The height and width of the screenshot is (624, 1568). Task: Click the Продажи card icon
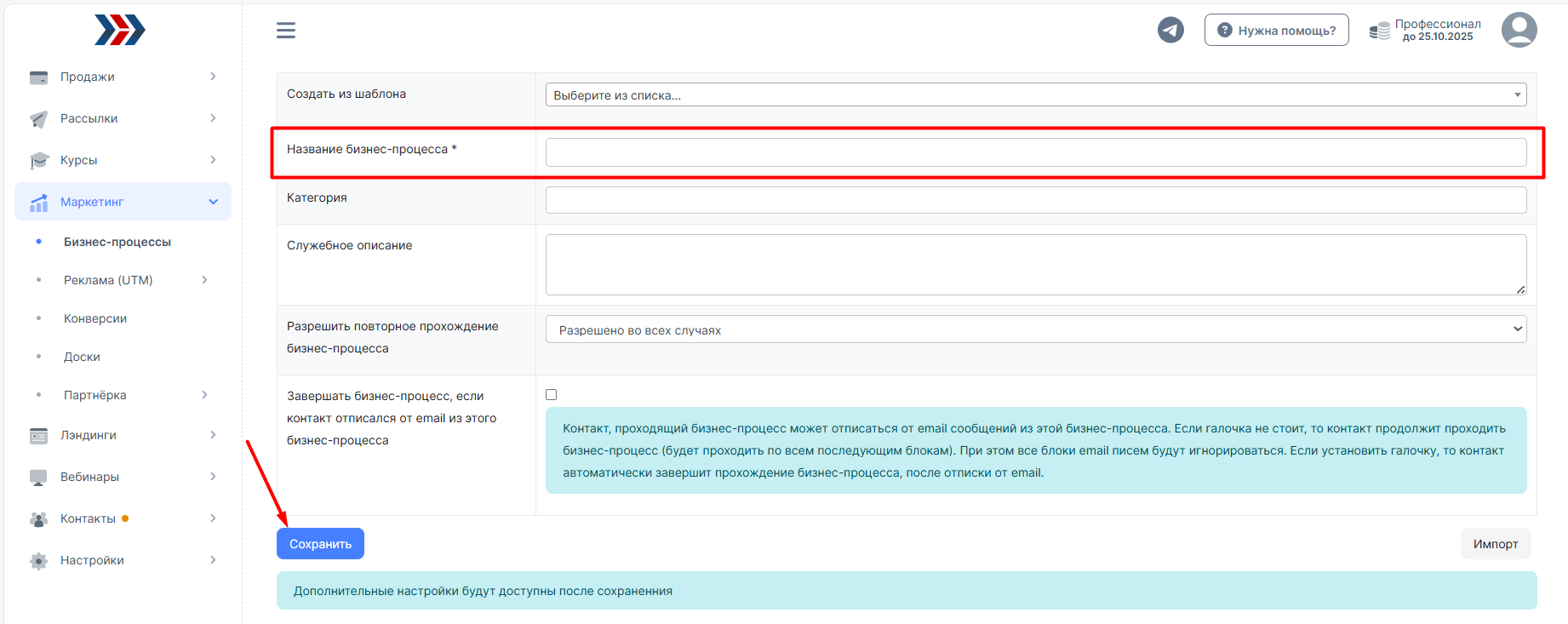point(38,77)
